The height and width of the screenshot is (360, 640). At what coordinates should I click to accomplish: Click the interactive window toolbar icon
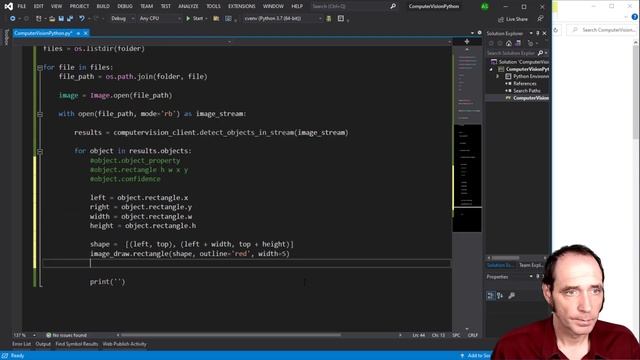(341, 18)
